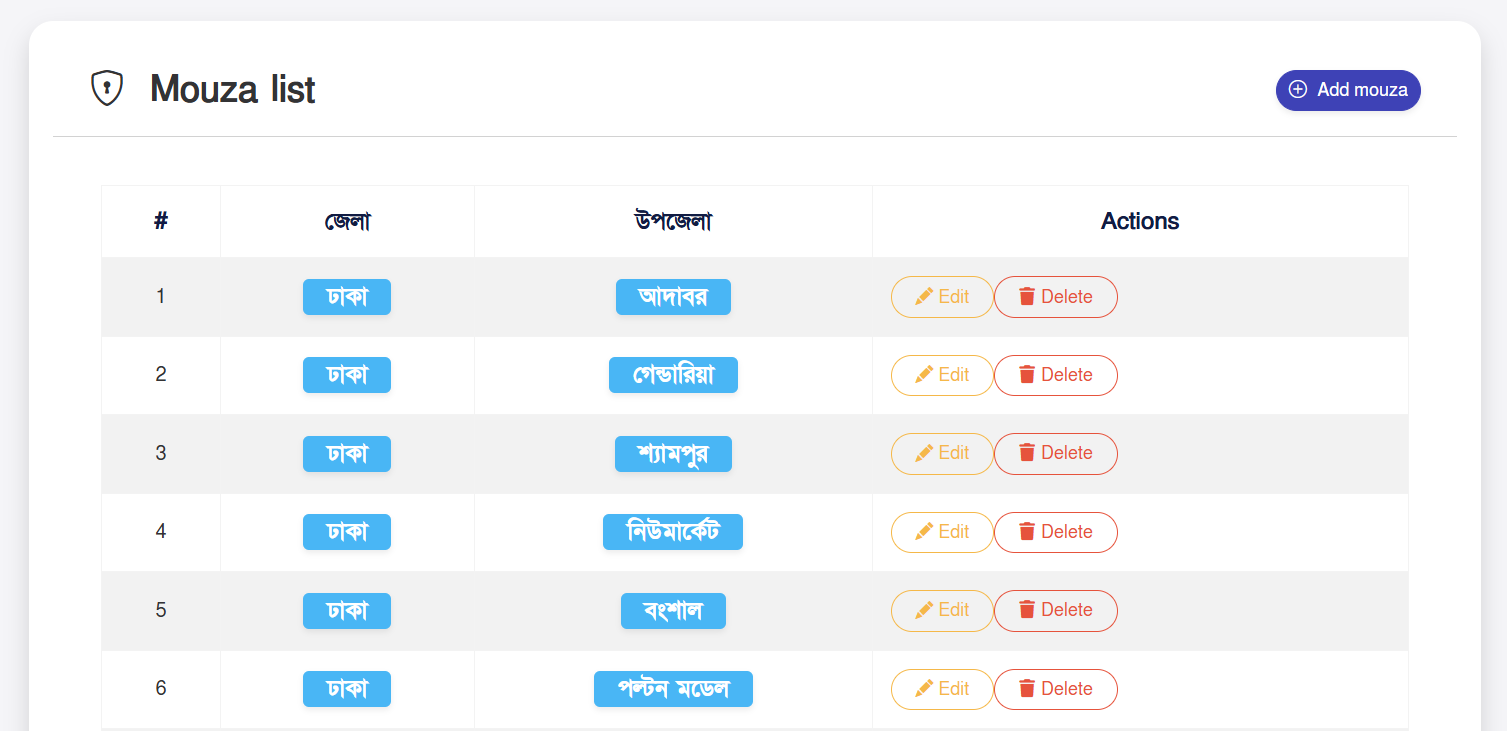Delete the বংশাল row
Image resolution: width=1507 pixels, height=731 pixels.
[x=1055, y=610]
